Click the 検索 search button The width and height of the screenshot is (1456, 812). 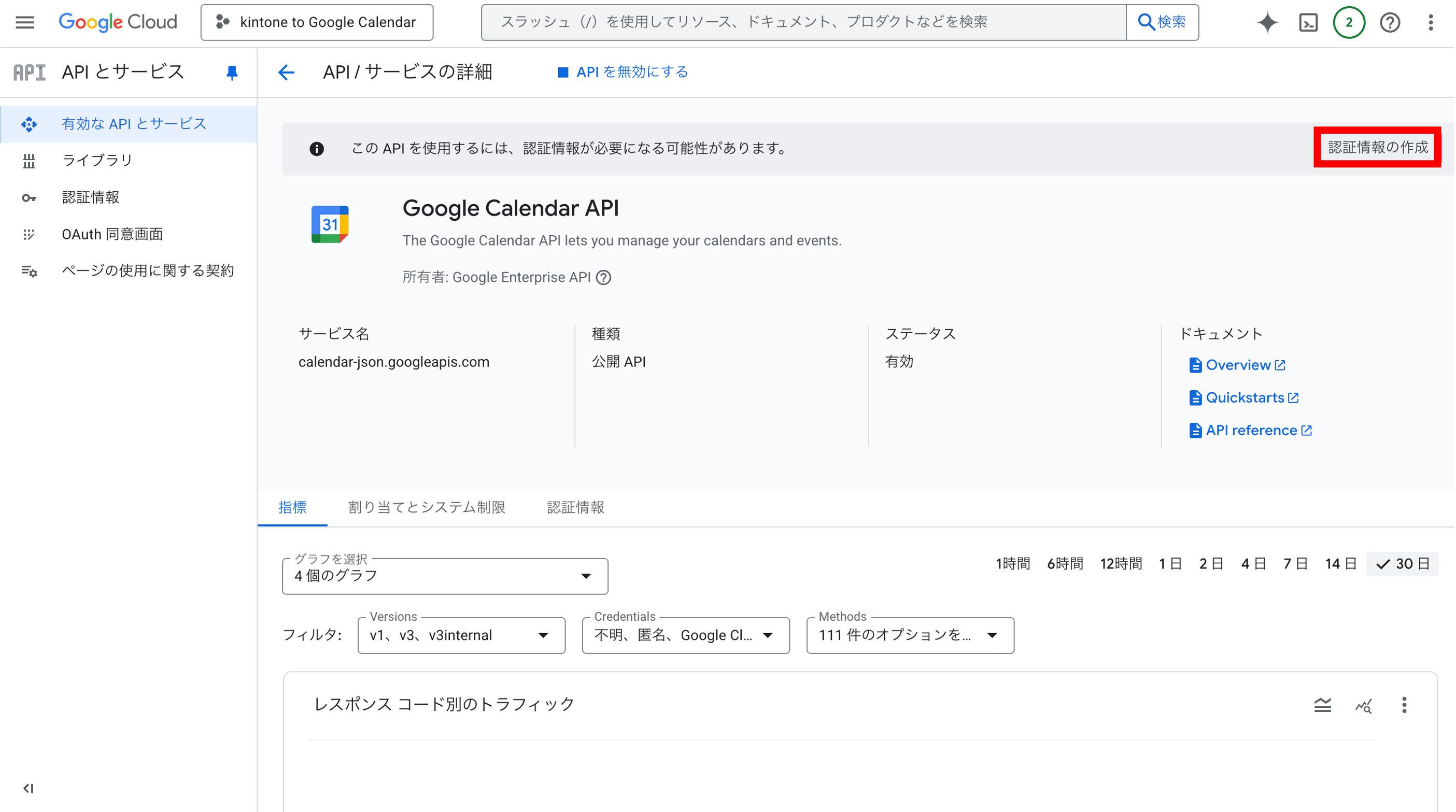pyautogui.click(x=1162, y=23)
